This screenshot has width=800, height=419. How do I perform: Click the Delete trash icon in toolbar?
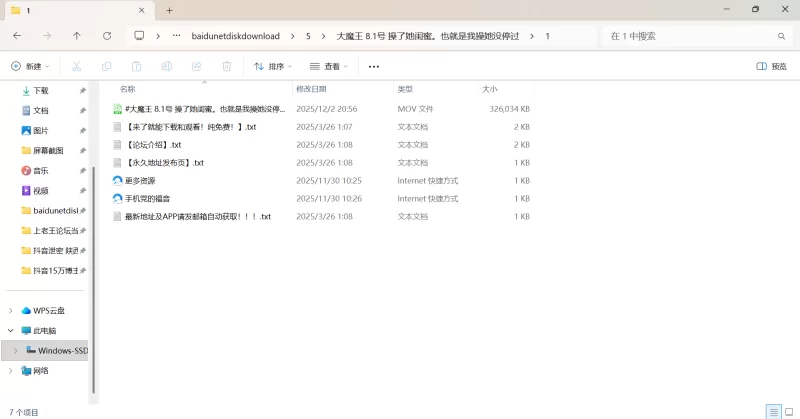tap(227, 67)
